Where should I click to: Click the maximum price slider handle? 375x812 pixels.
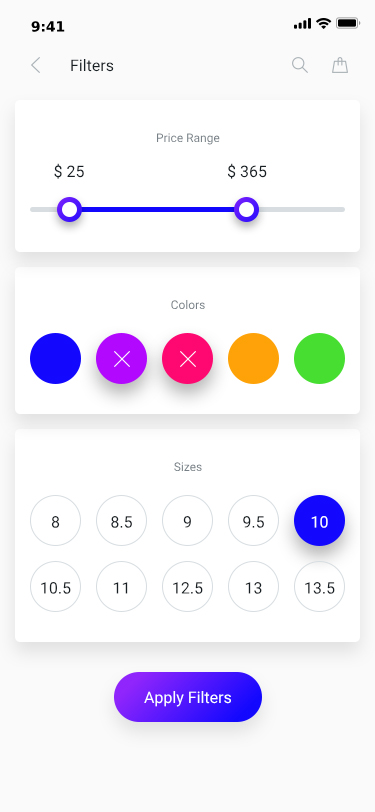(x=247, y=210)
